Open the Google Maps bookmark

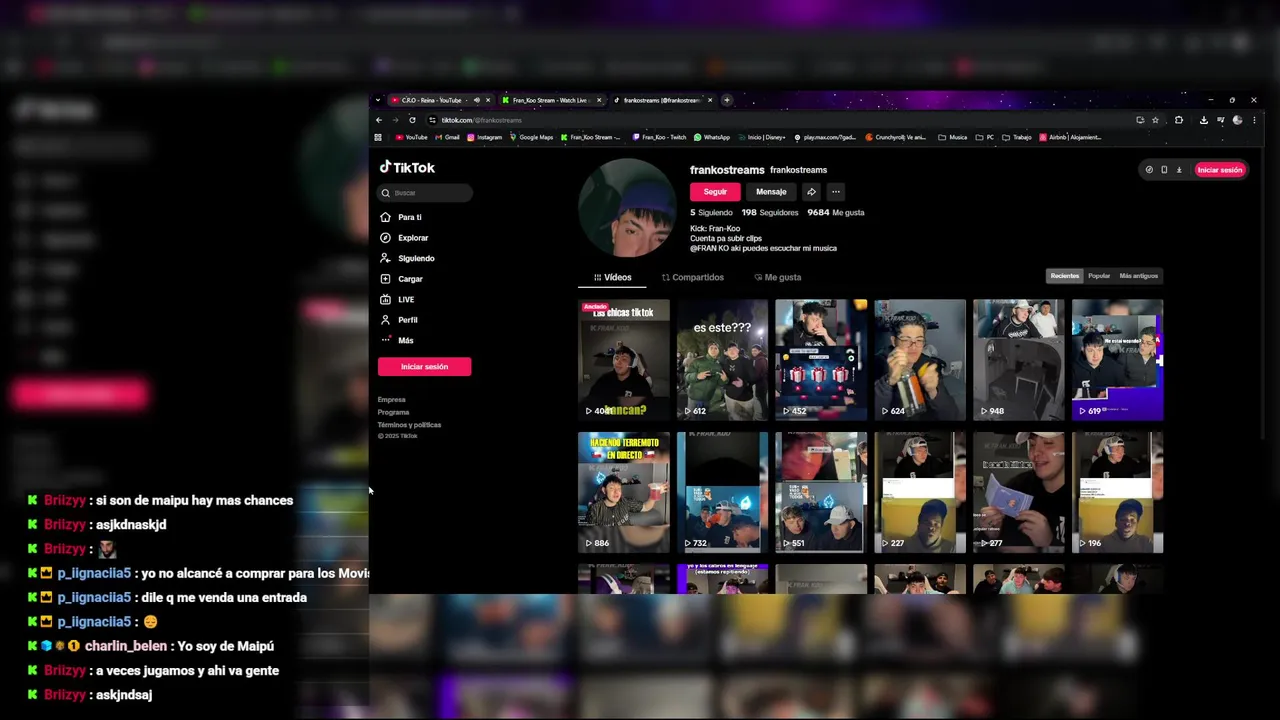coord(532,137)
